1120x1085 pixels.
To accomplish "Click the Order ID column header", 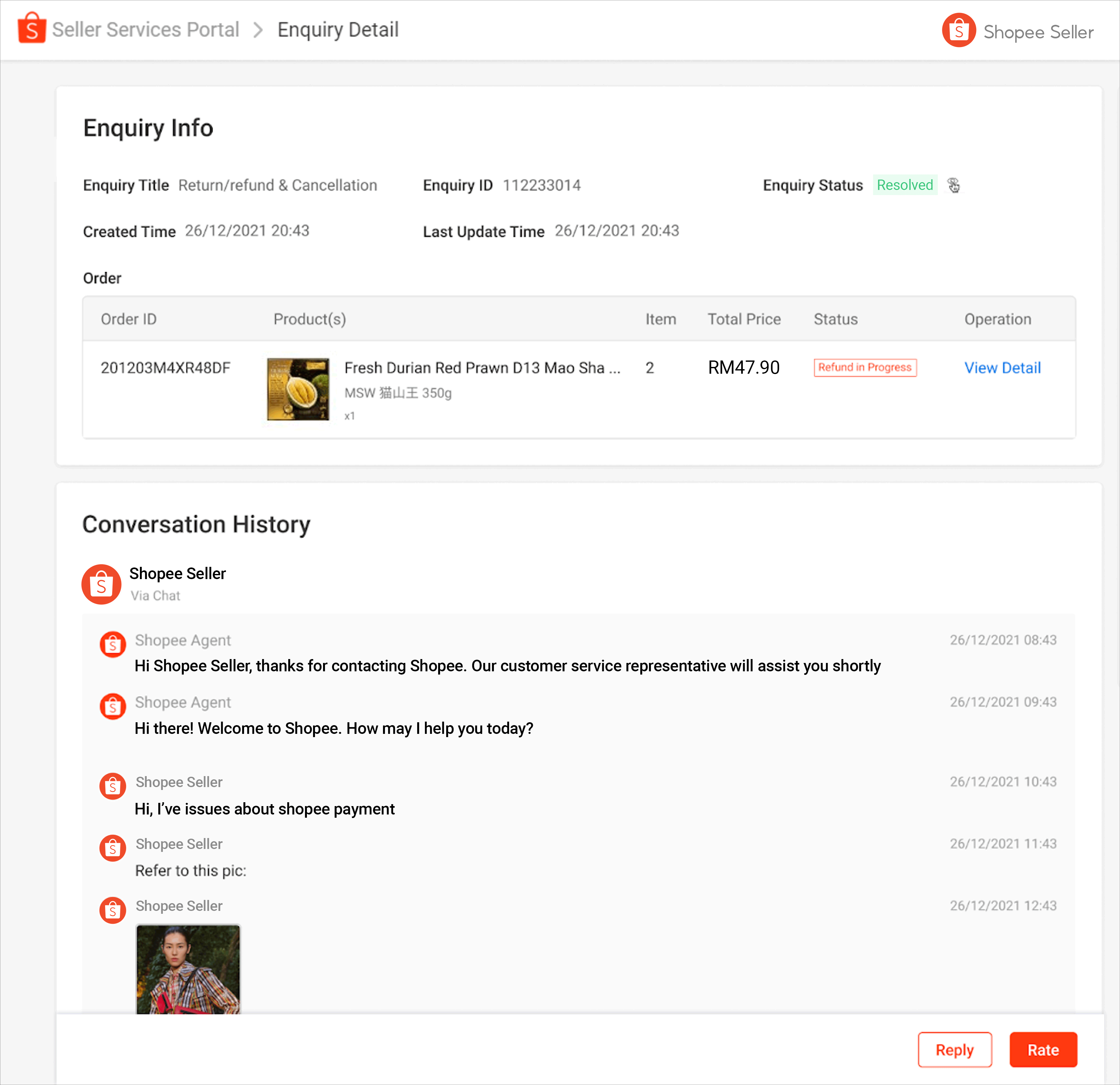I will pyautogui.click(x=129, y=319).
